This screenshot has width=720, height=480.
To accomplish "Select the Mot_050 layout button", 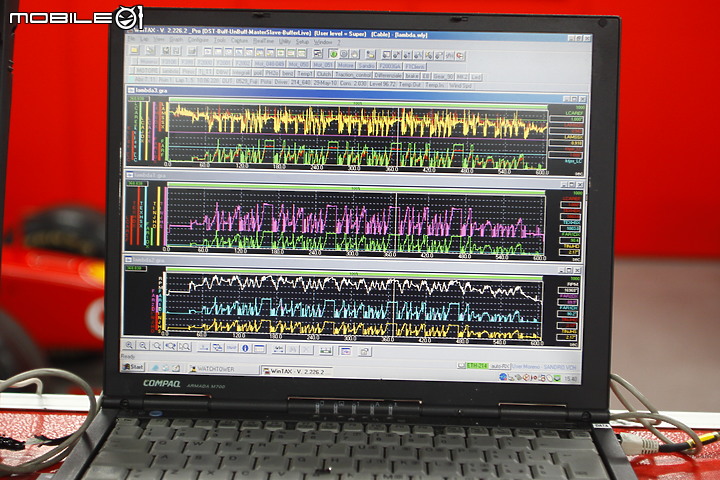I will (298, 64).
